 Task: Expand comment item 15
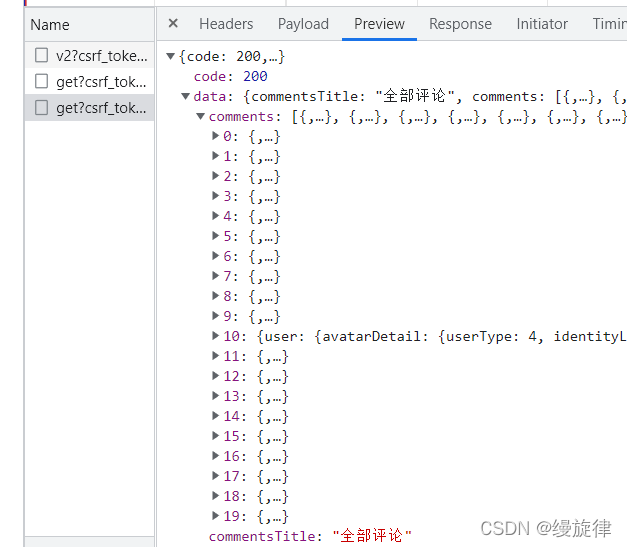pos(216,436)
